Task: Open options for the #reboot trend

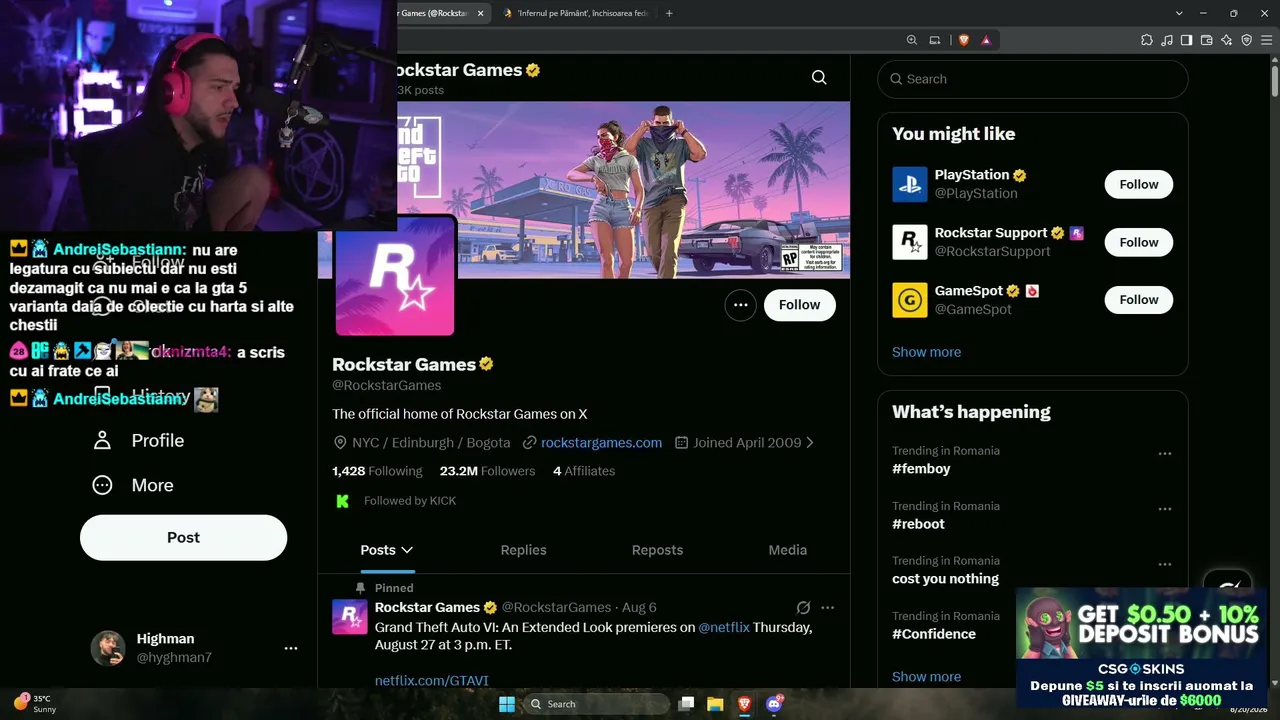Action: pos(1164,509)
